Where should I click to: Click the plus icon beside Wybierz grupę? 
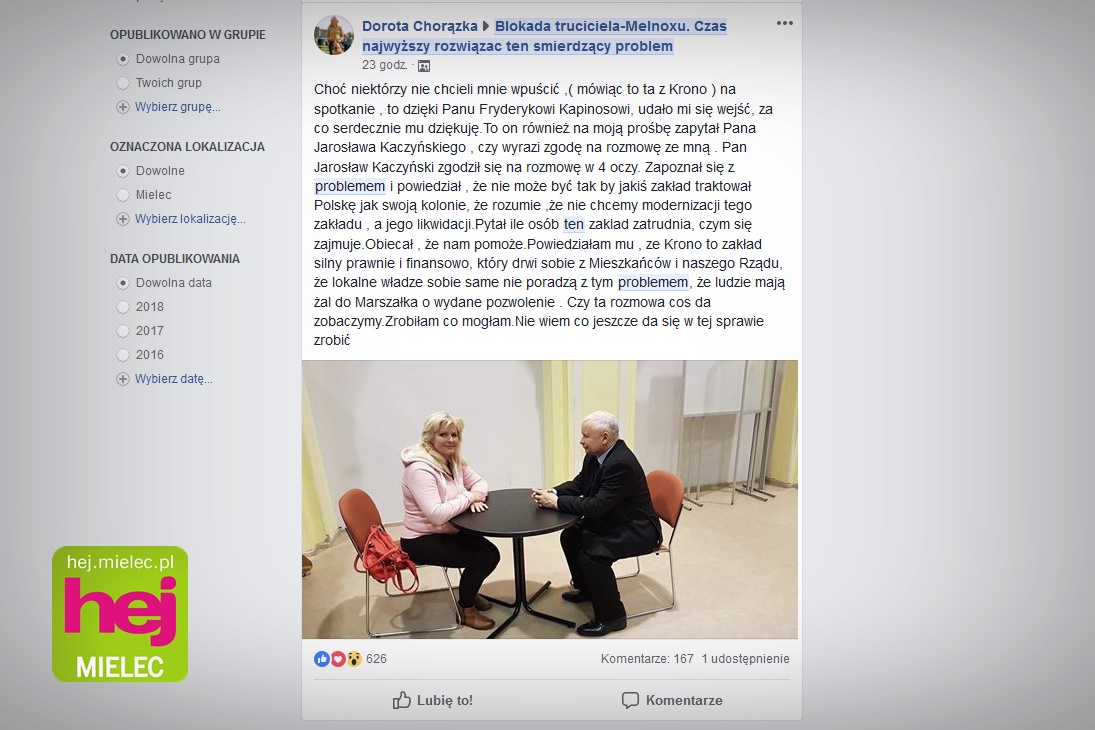[x=123, y=107]
